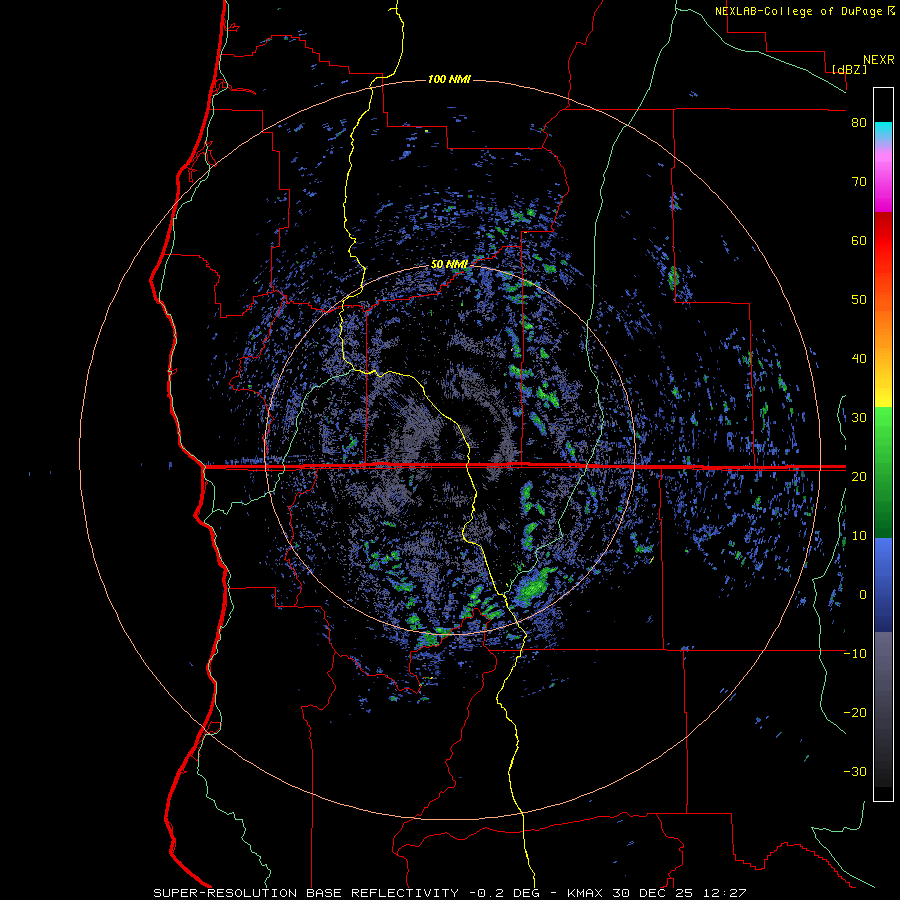Click the 10 value on the dBZ scale

tap(859, 536)
